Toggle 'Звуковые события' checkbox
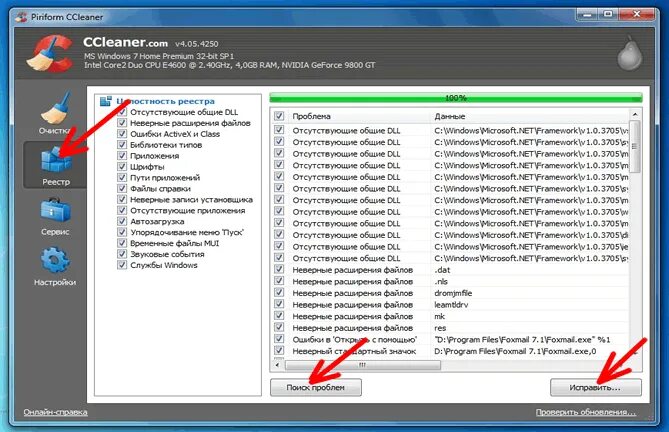Viewport: 669px width, 432px height. click(122, 254)
